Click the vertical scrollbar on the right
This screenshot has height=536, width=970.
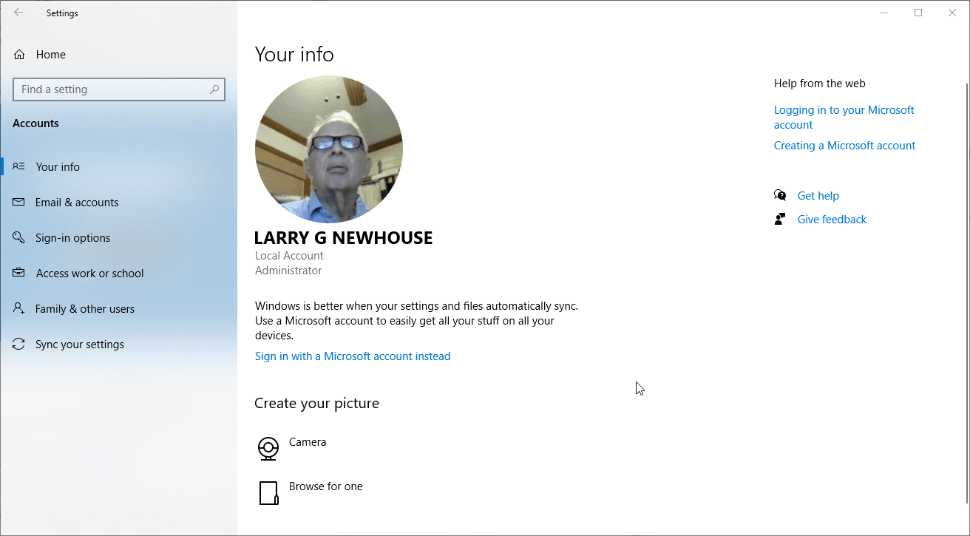(x=966, y=291)
